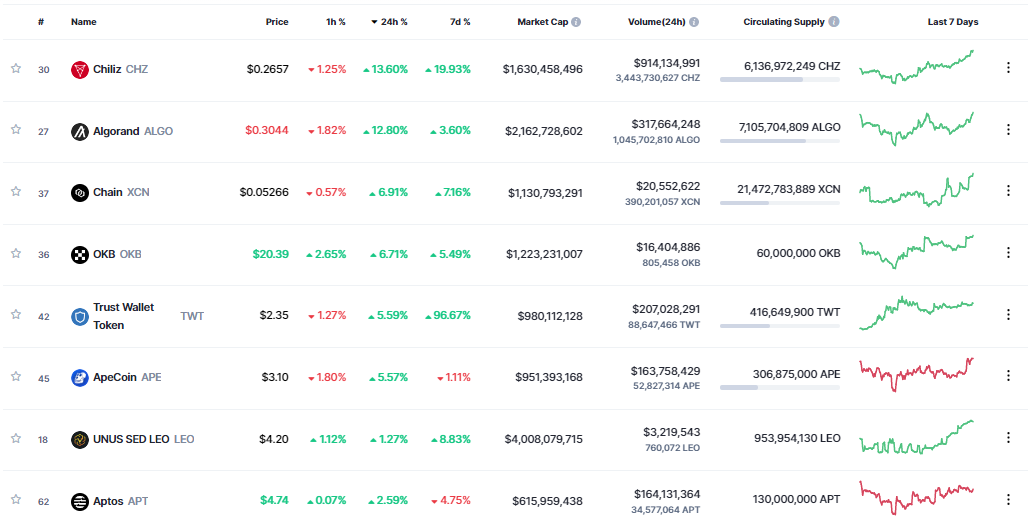Star Trust Wallet Token for watchlist

(x=16, y=315)
